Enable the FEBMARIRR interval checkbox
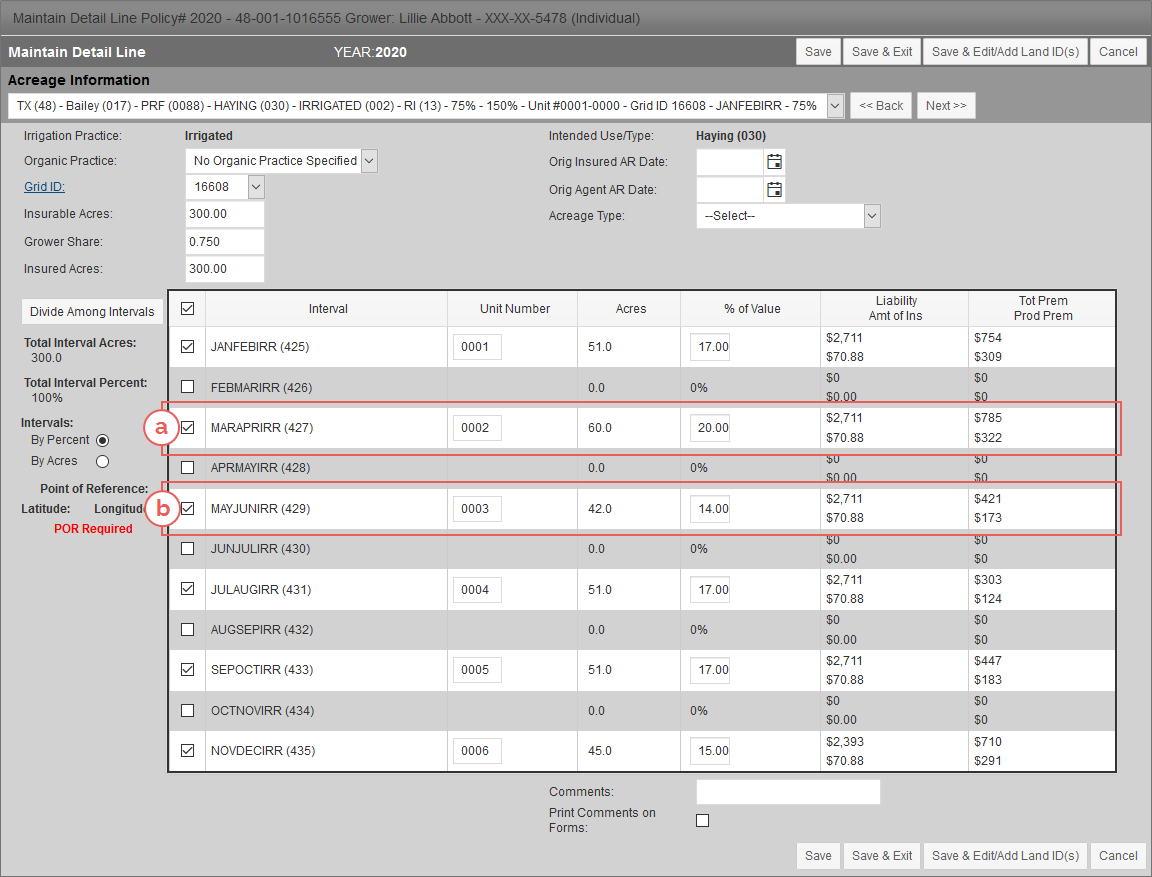 186,387
